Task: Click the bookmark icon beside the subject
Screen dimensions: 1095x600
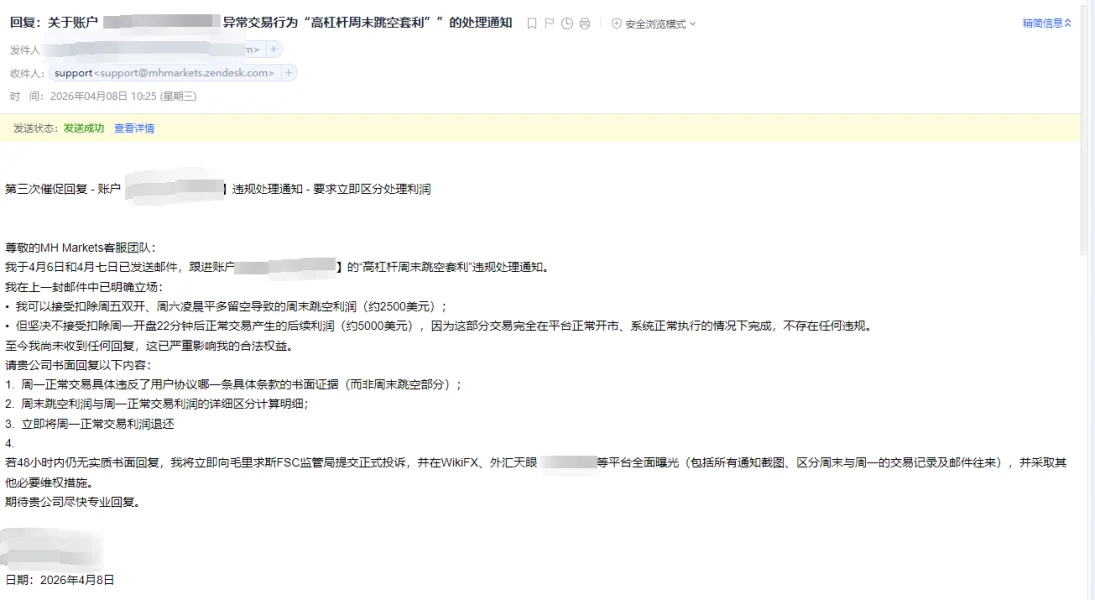Action: point(531,24)
